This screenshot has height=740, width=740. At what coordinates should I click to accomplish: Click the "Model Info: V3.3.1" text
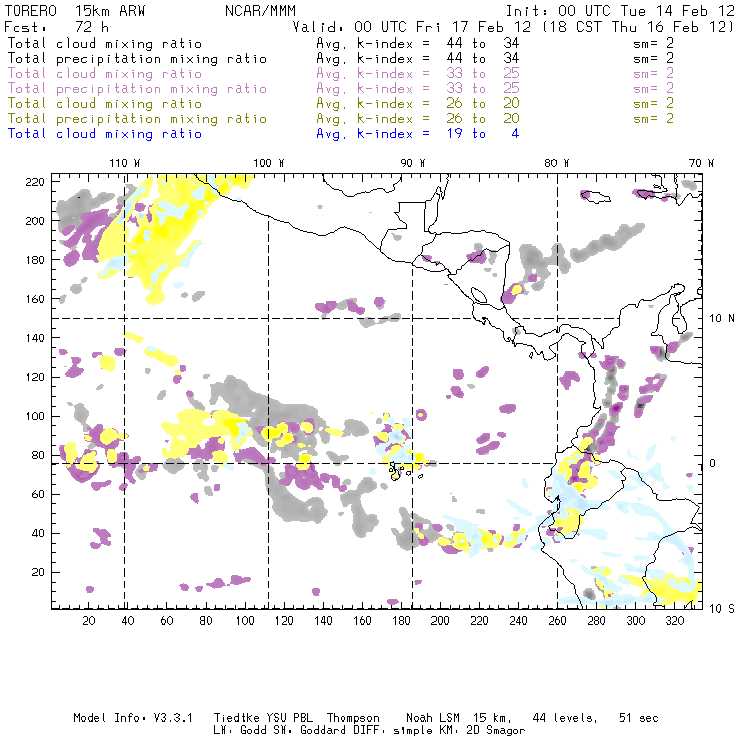click(x=133, y=718)
